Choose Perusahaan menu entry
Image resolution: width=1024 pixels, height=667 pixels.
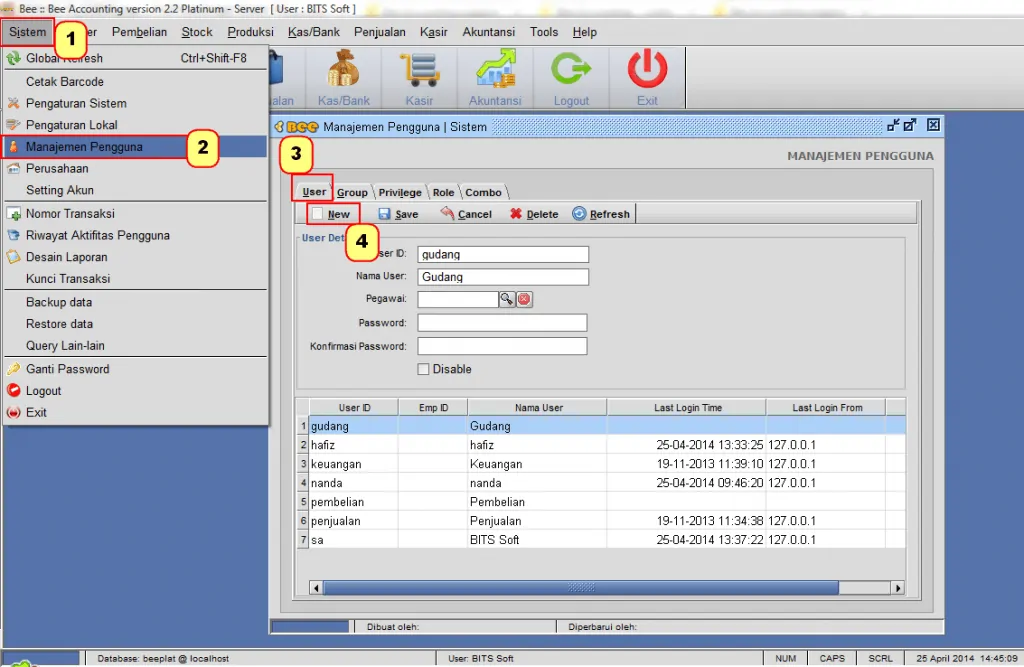[x=135, y=169]
